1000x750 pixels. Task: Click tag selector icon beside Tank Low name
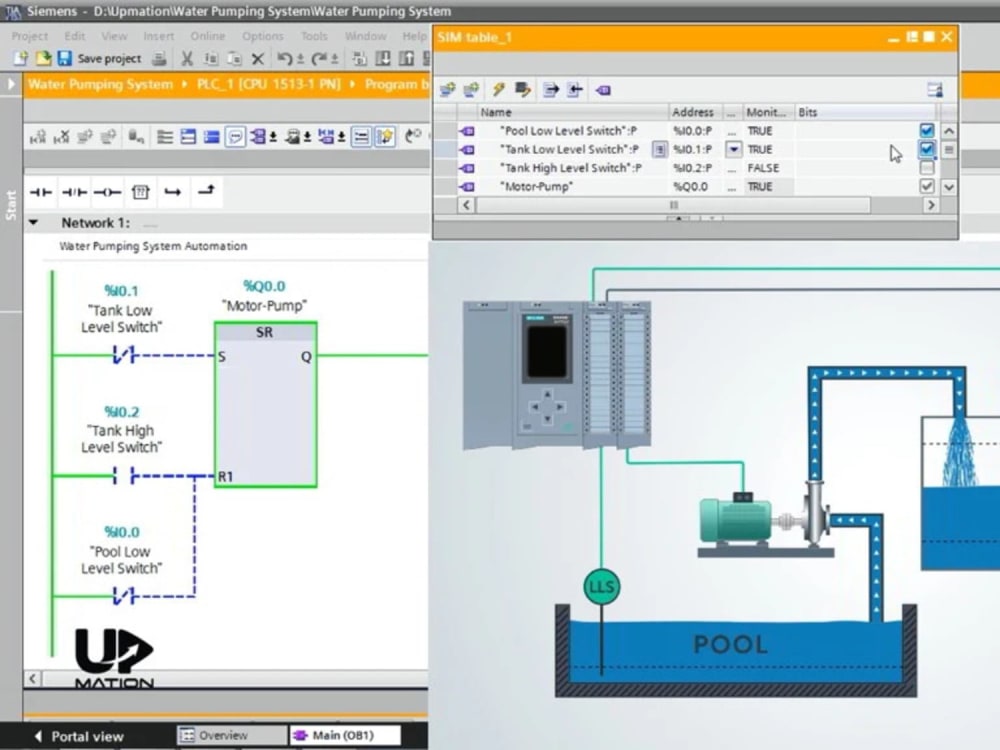pyautogui.click(x=659, y=149)
